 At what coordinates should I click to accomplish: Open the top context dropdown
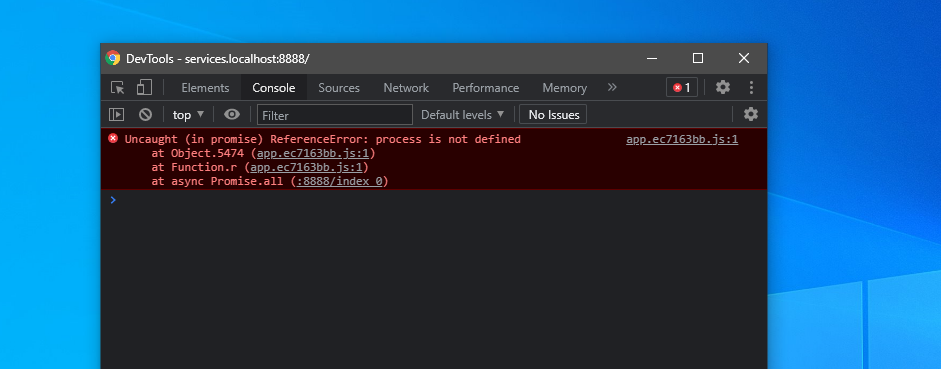click(x=188, y=115)
